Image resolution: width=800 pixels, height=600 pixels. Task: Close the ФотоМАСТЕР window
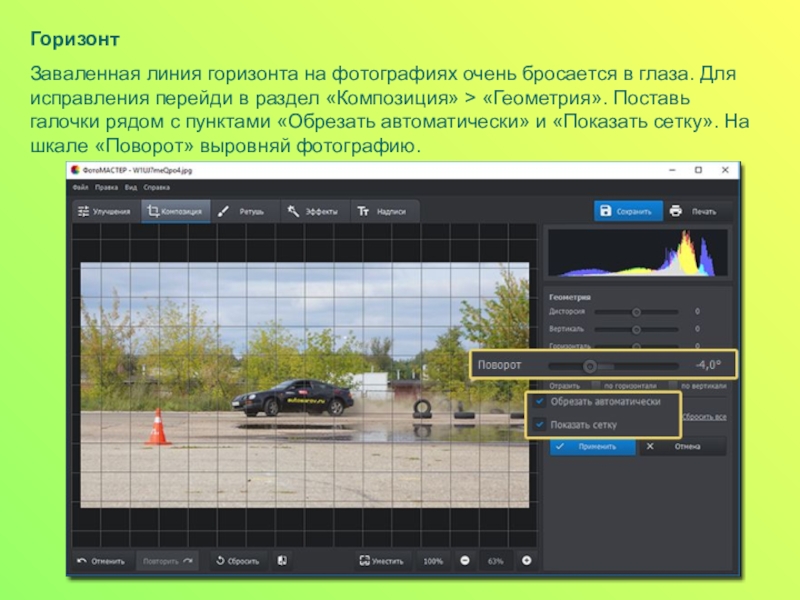725,170
